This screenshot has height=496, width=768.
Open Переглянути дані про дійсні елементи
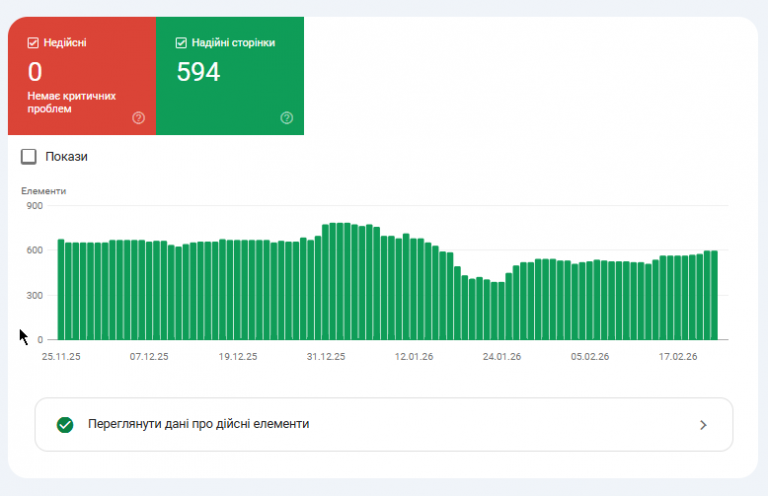click(x=384, y=425)
